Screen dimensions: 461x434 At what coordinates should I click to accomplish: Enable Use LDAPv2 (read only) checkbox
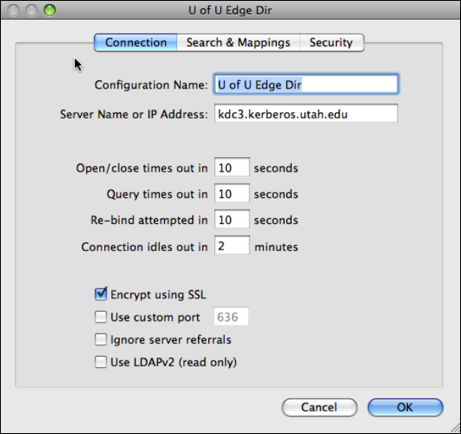click(101, 362)
